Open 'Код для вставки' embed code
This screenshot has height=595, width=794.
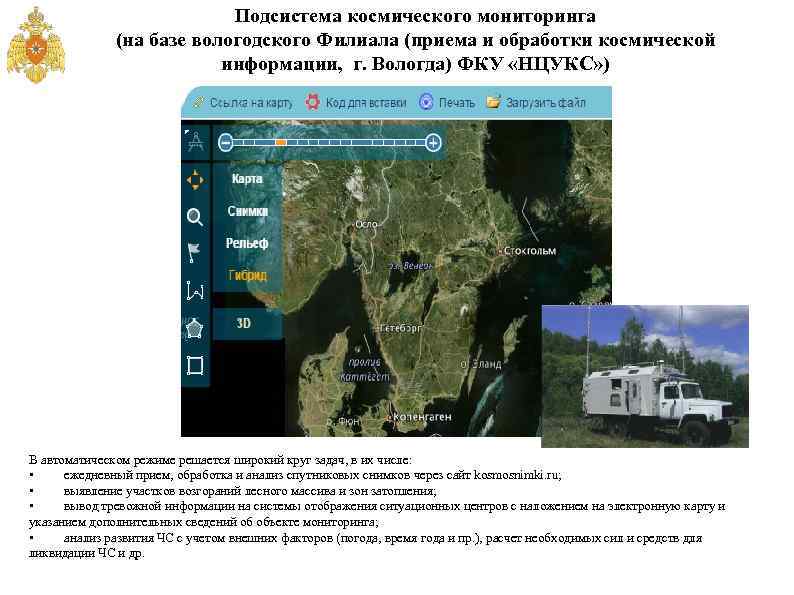tap(366, 103)
